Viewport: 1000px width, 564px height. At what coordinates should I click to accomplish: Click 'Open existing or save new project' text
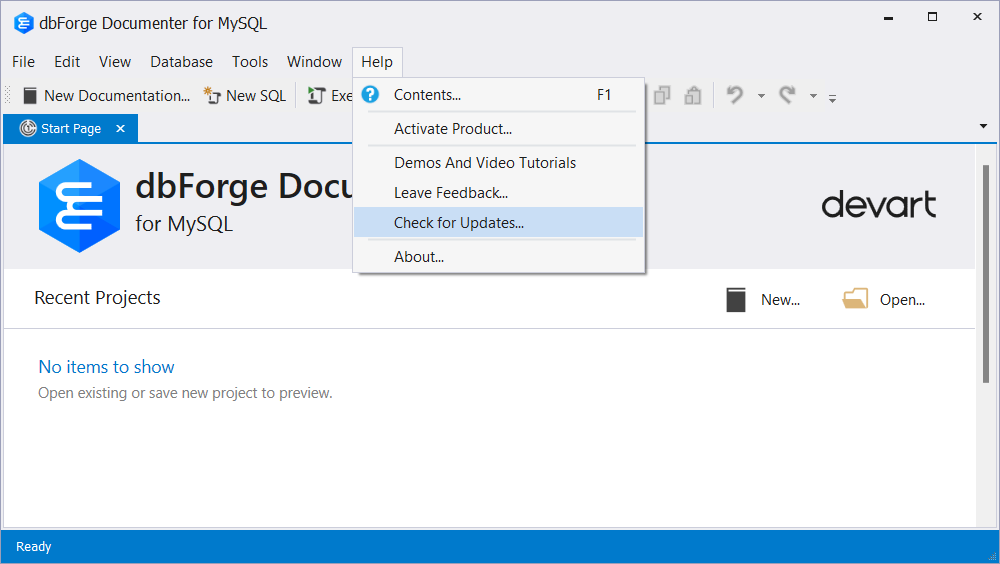185,393
